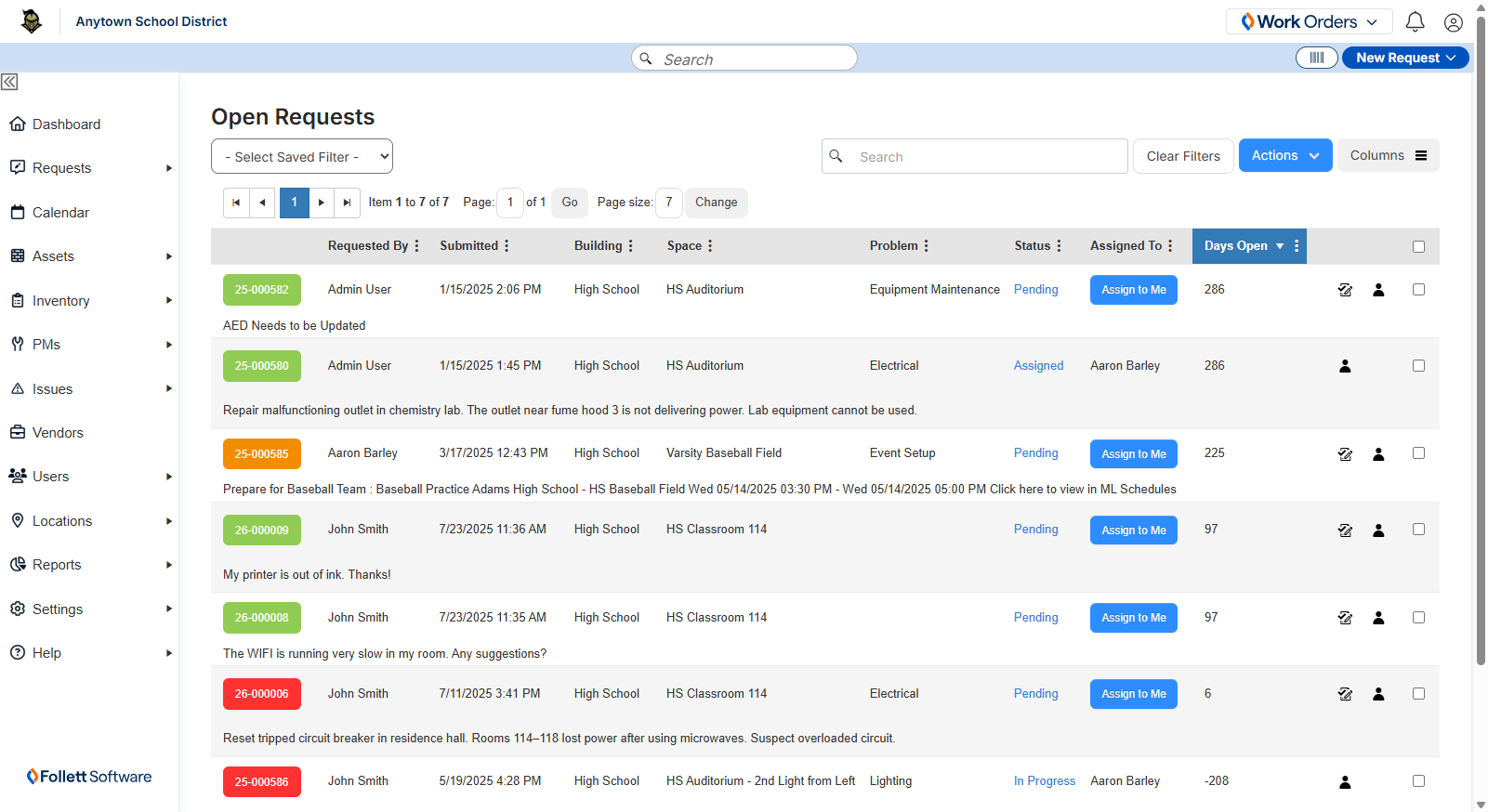Click the Calendar icon in sidebar

coord(18,212)
